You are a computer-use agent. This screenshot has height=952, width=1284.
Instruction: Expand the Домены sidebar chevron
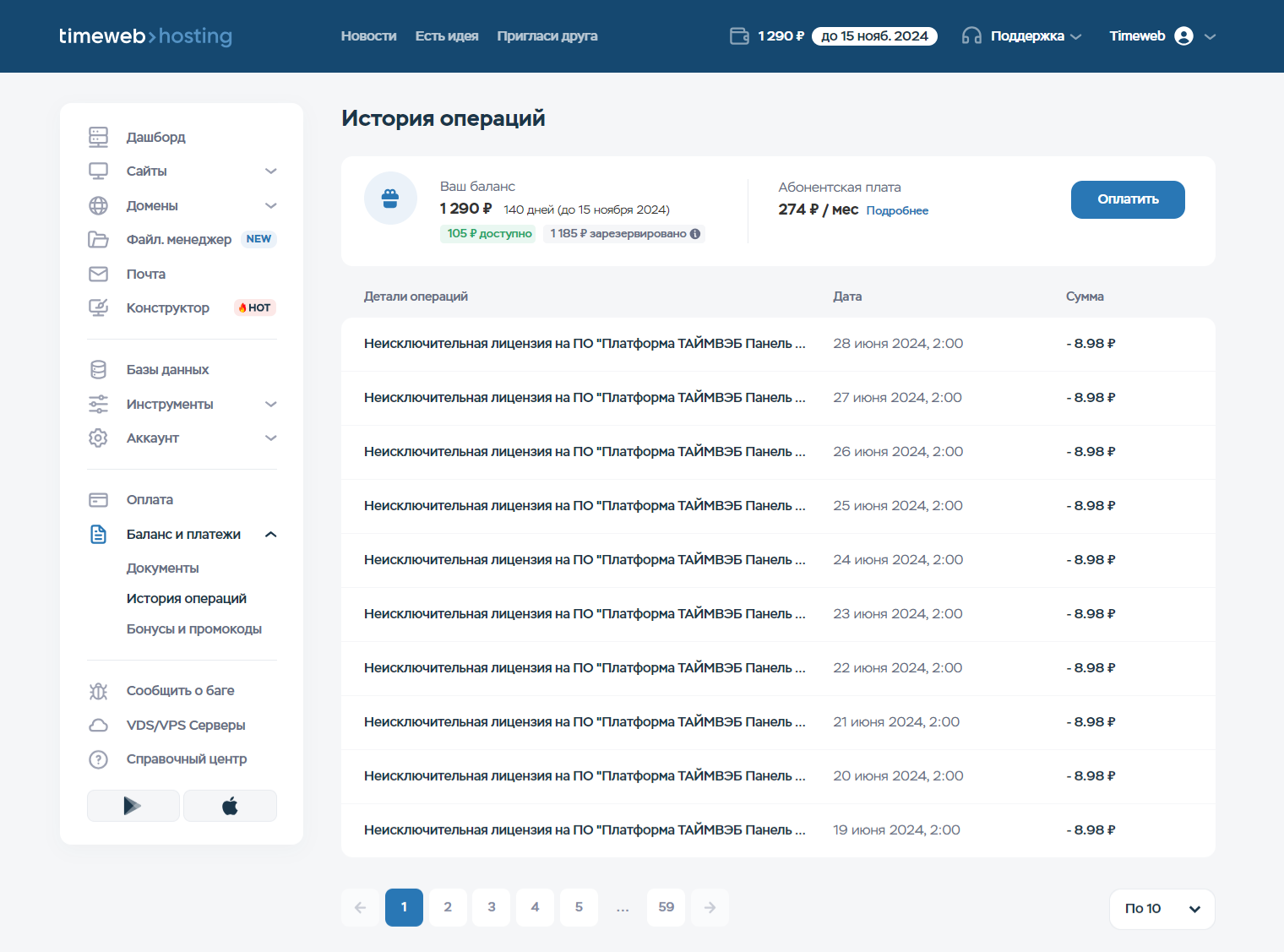pyautogui.click(x=271, y=205)
